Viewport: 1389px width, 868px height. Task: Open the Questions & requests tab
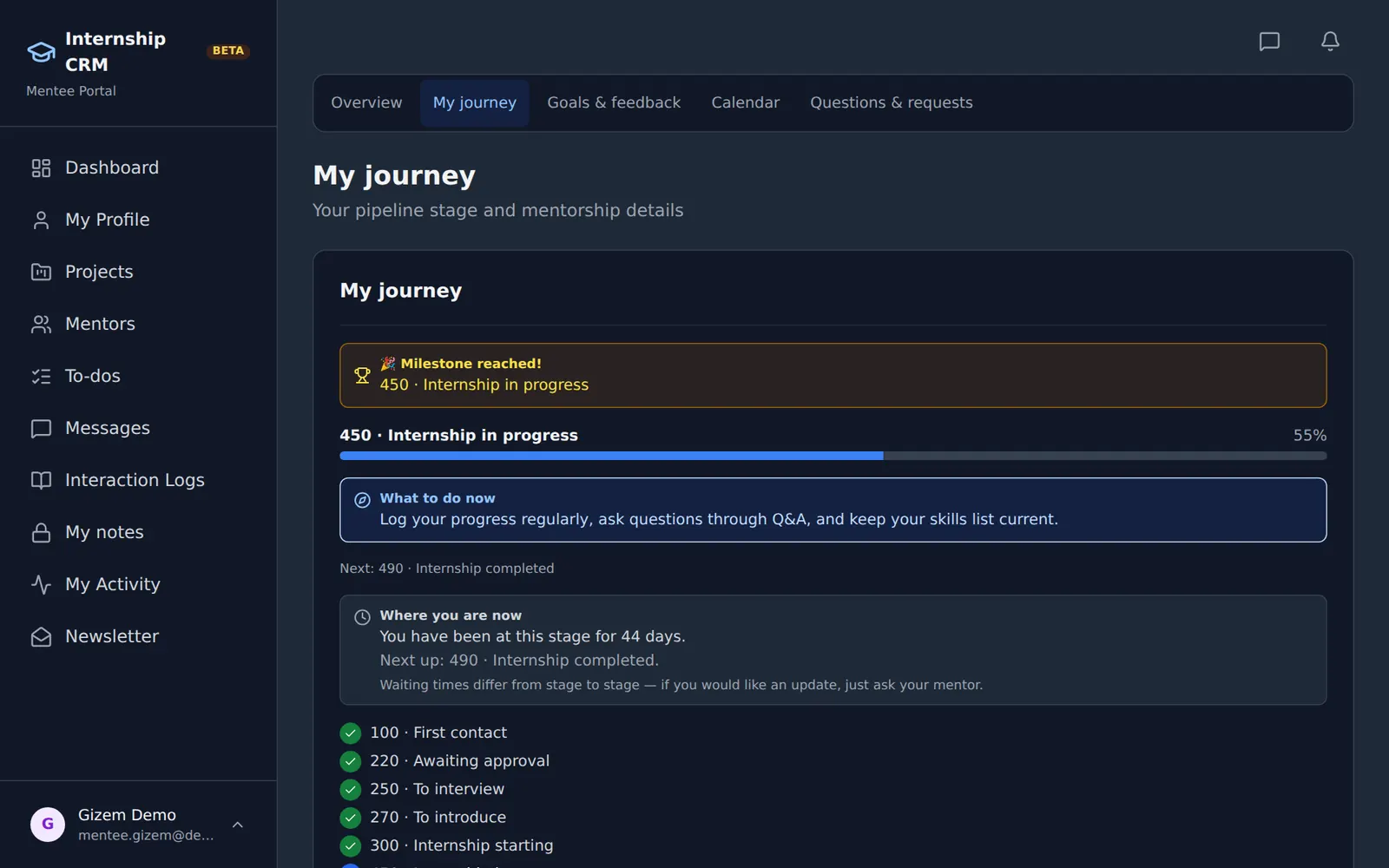pyautogui.click(x=892, y=102)
